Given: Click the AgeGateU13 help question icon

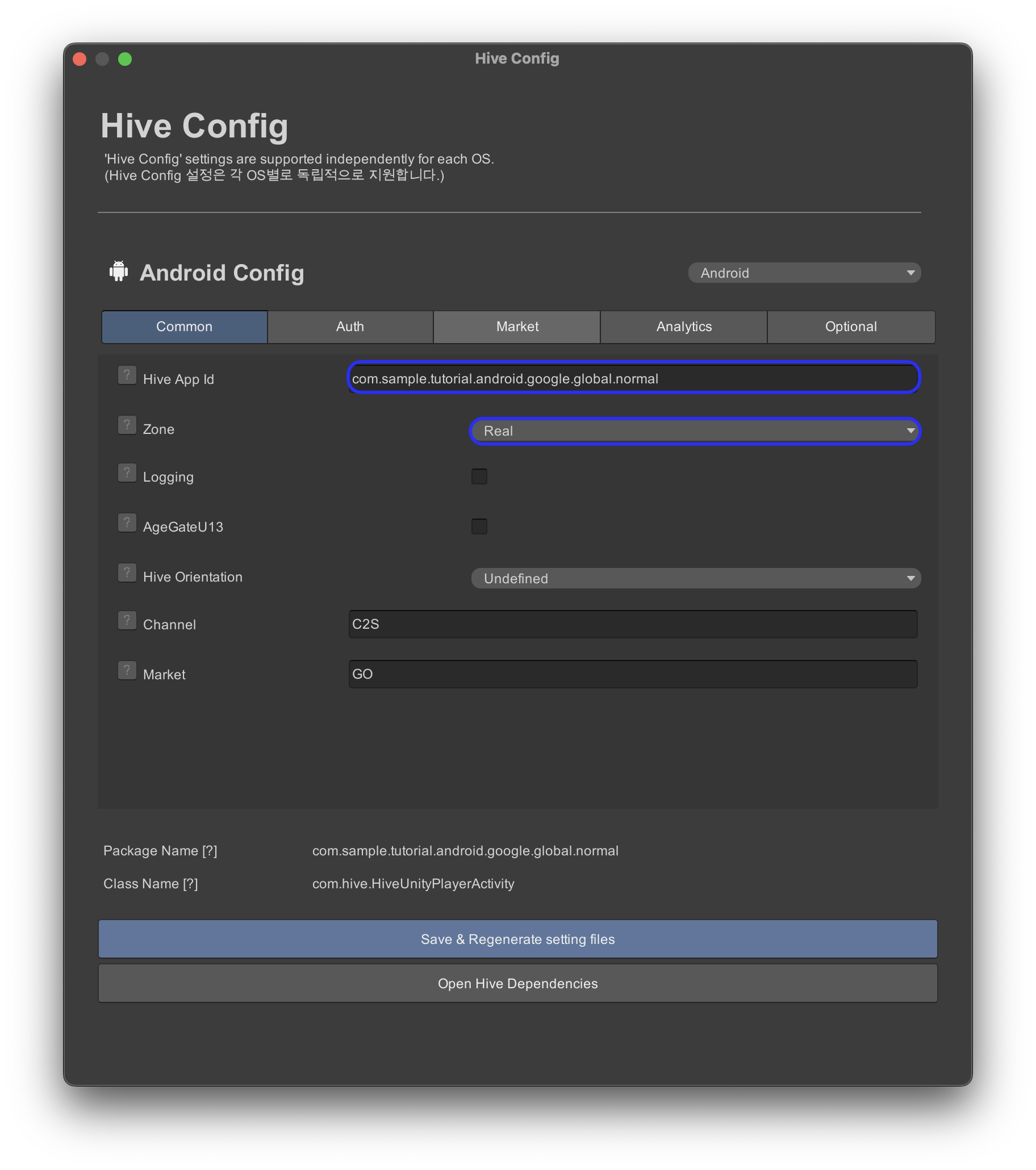Looking at the screenshot, I should (x=127, y=523).
